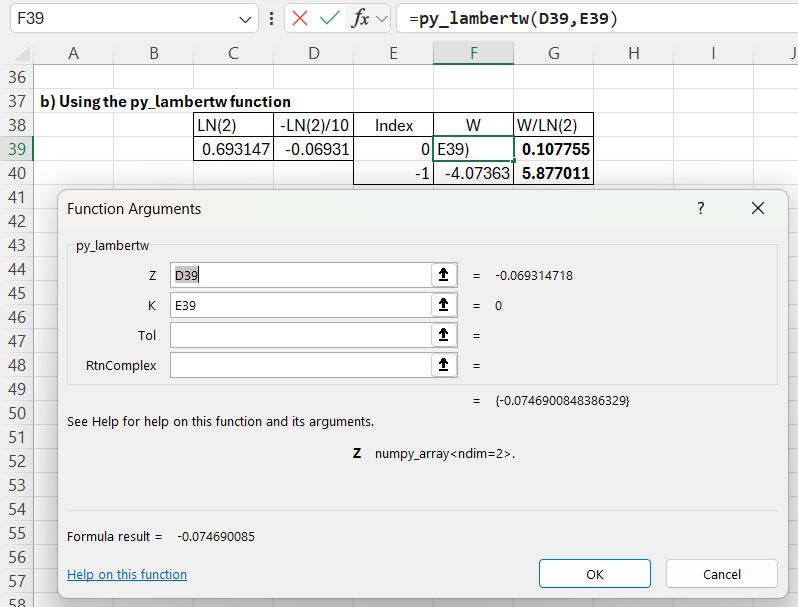Image resolution: width=798 pixels, height=607 pixels.
Task: Click the Tol field range selector arrow
Action: click(x=442, y=335)
